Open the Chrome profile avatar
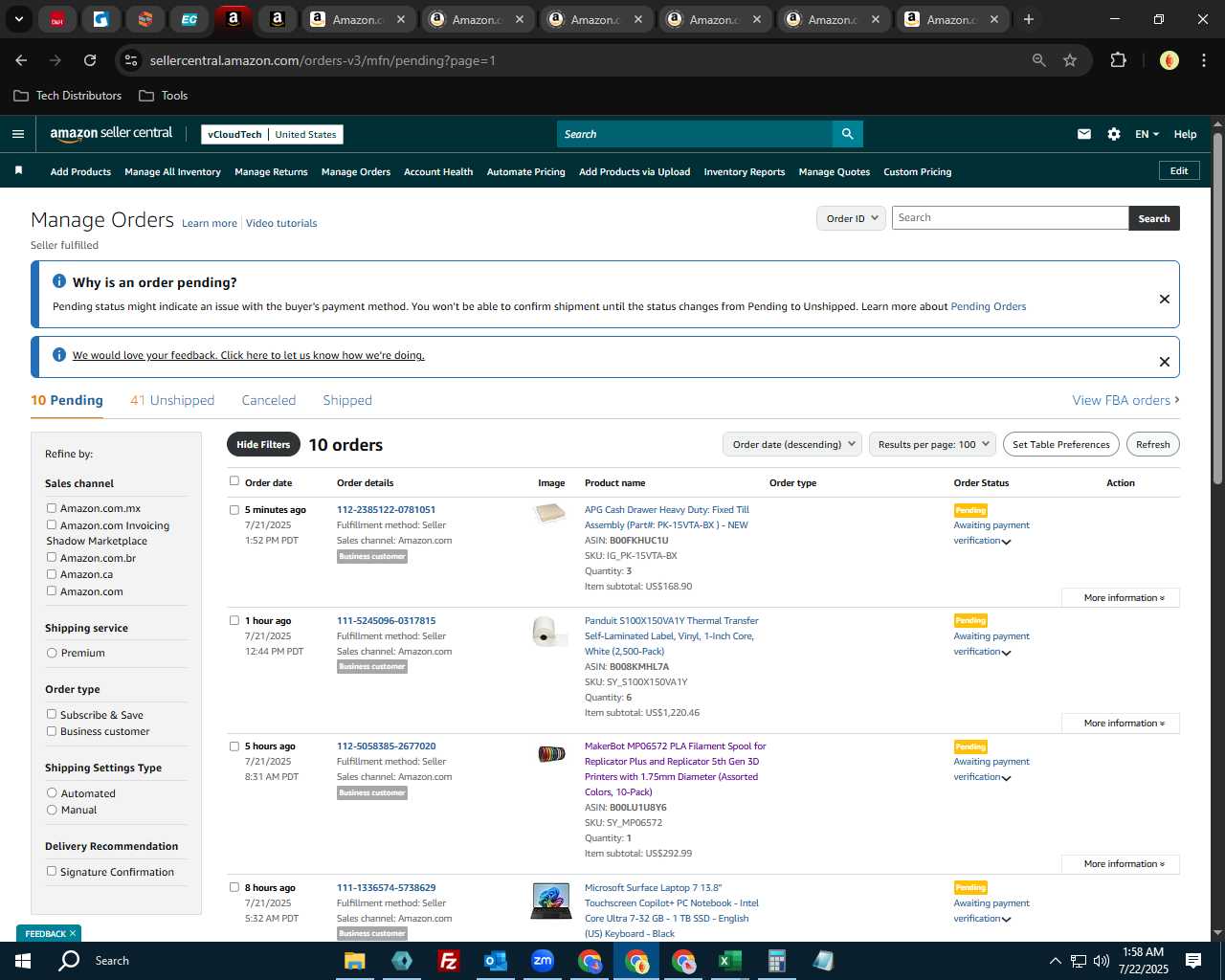Viewport: 1225px width, 980px height. pyautogui.click(x=1169, y=60)
